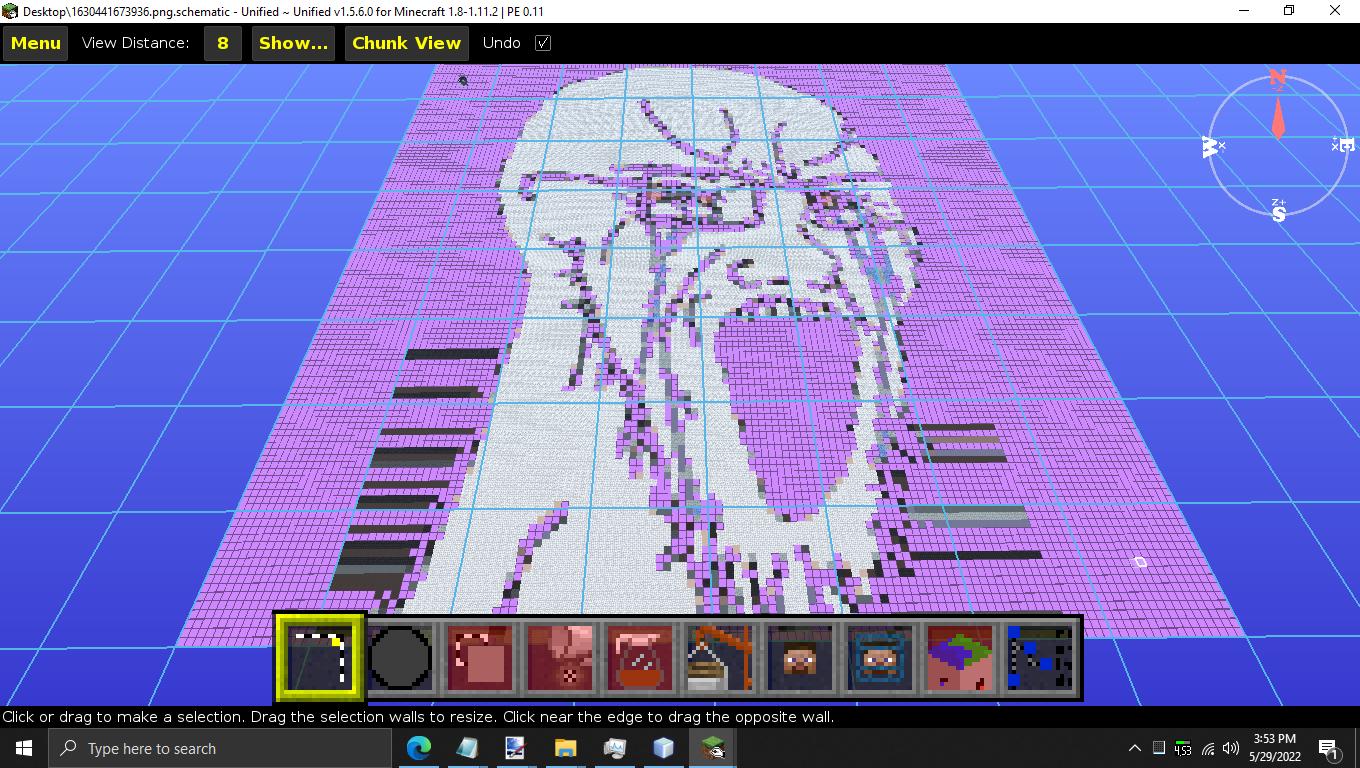Open the Menu button
This screenshot has height=768, width=1360.
(36, 43)
